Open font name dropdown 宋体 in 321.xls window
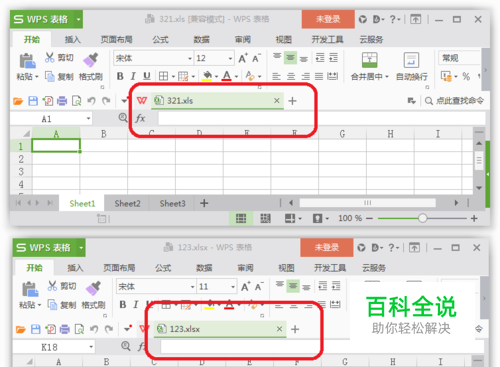Viewport: 500px width, 367px height. point(190,59)
